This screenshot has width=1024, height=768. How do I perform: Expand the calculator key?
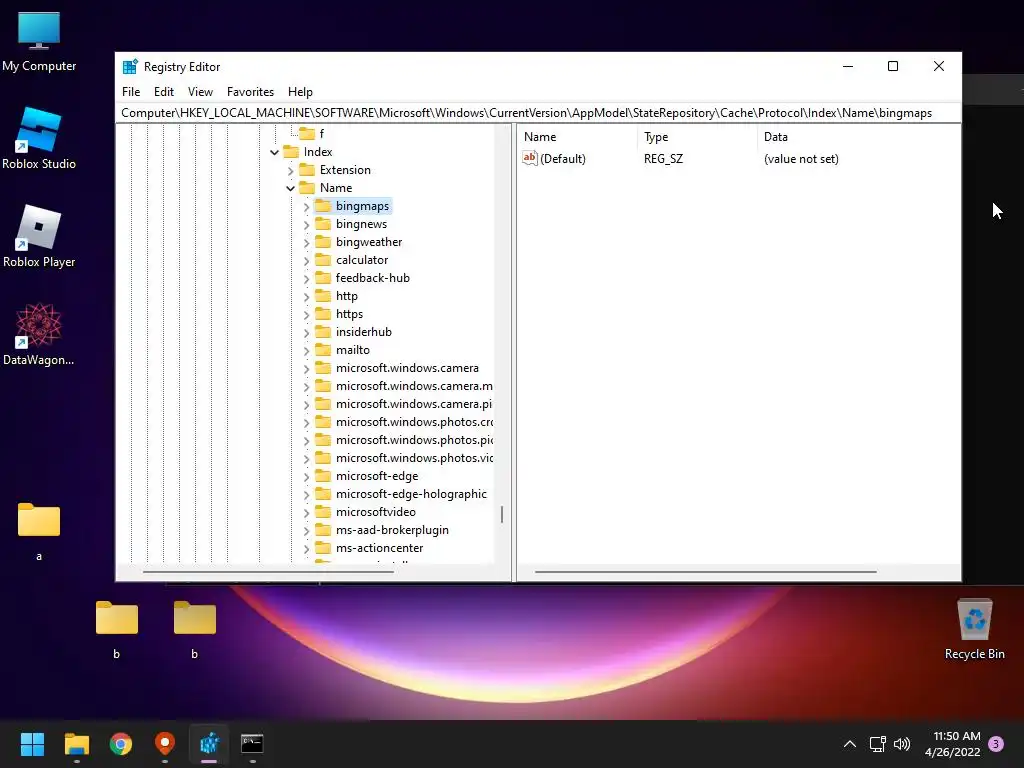(306, 261)
